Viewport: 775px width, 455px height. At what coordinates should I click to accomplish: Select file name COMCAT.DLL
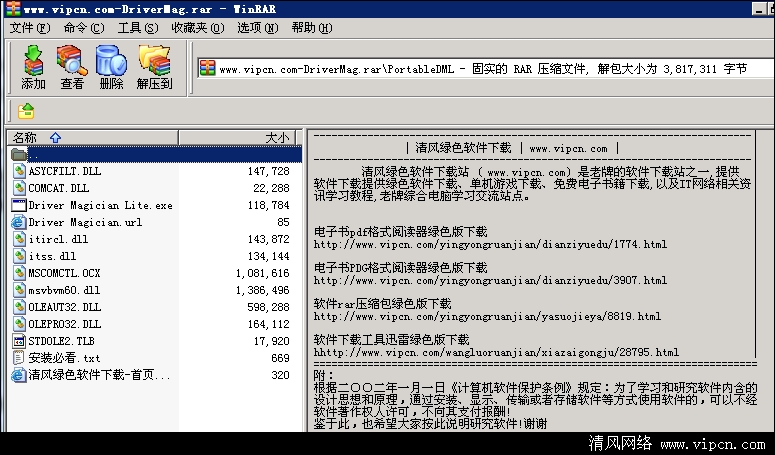click(58, 188)
